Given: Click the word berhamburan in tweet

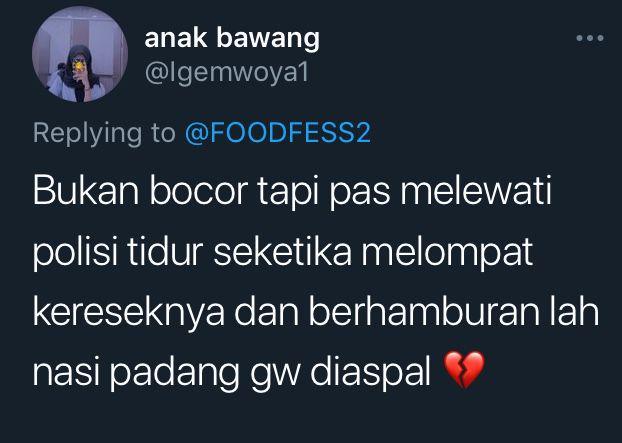Looking at the screenshot, I should coord(424,311).
